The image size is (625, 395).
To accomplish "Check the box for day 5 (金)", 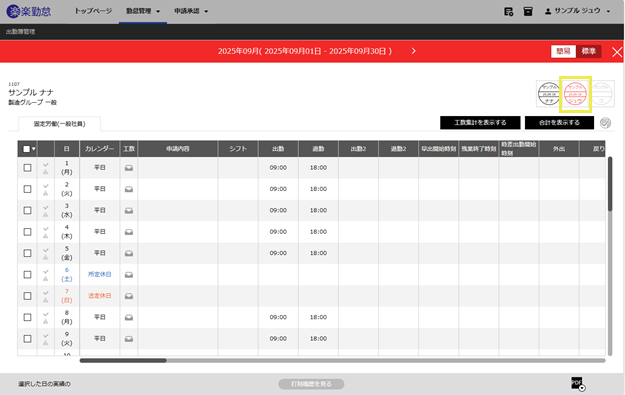I will coord(27,253).
